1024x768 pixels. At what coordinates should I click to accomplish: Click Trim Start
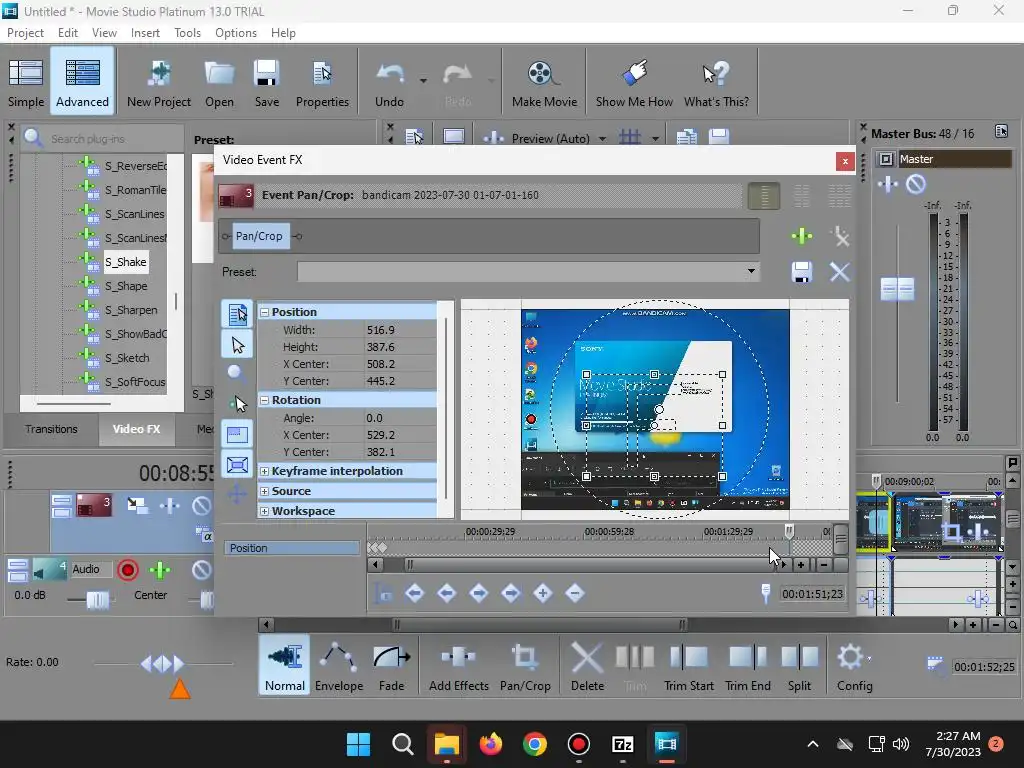tap(688, 666)
